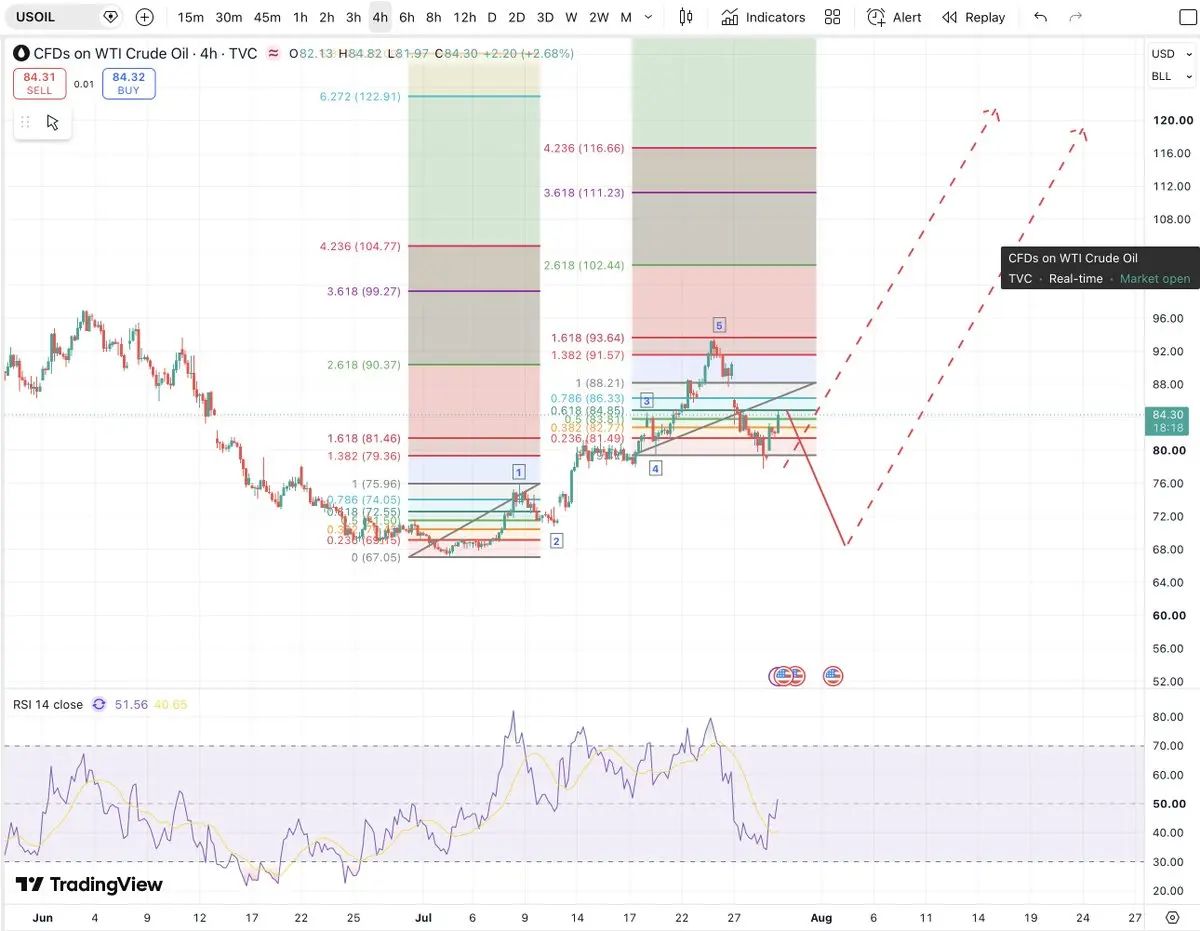This screenshot has width=1200, height=931.
Task: Click the approximately-equal icon after TVC
Action: point(273,54)
